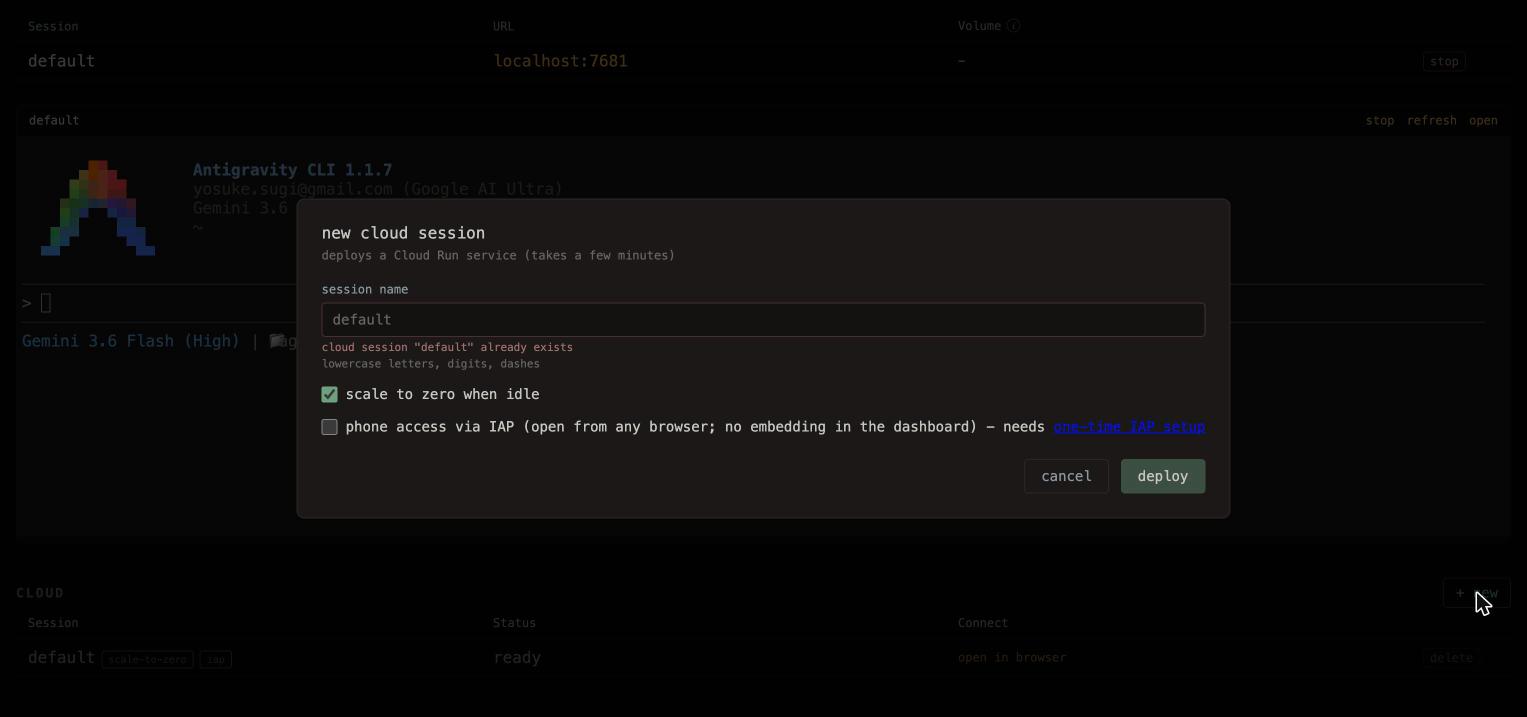Click the scale-to-zero tag
This screenshot has height=717, width=1527.
pos(148,659)
